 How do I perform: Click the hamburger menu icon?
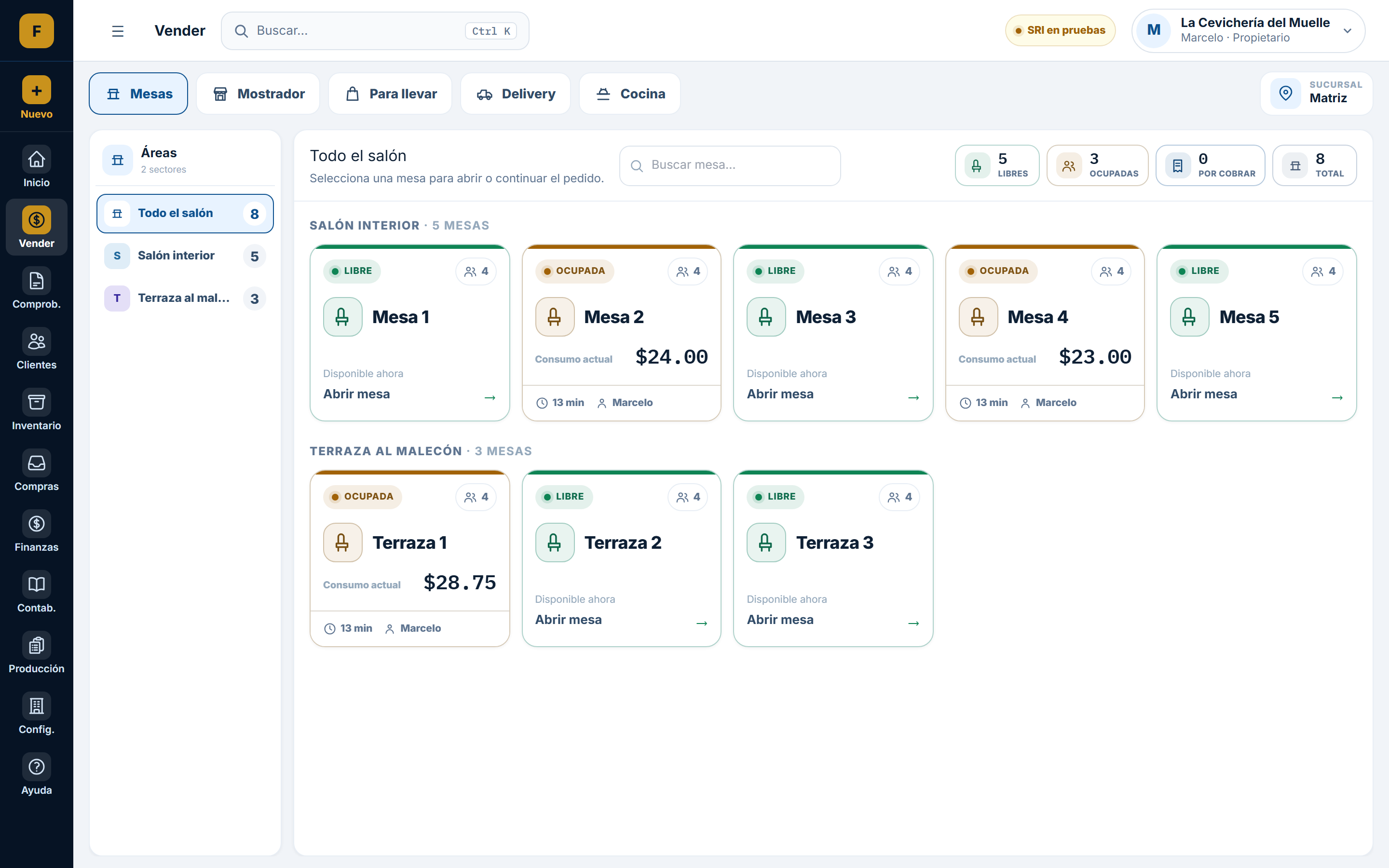(x=118, y=31)
